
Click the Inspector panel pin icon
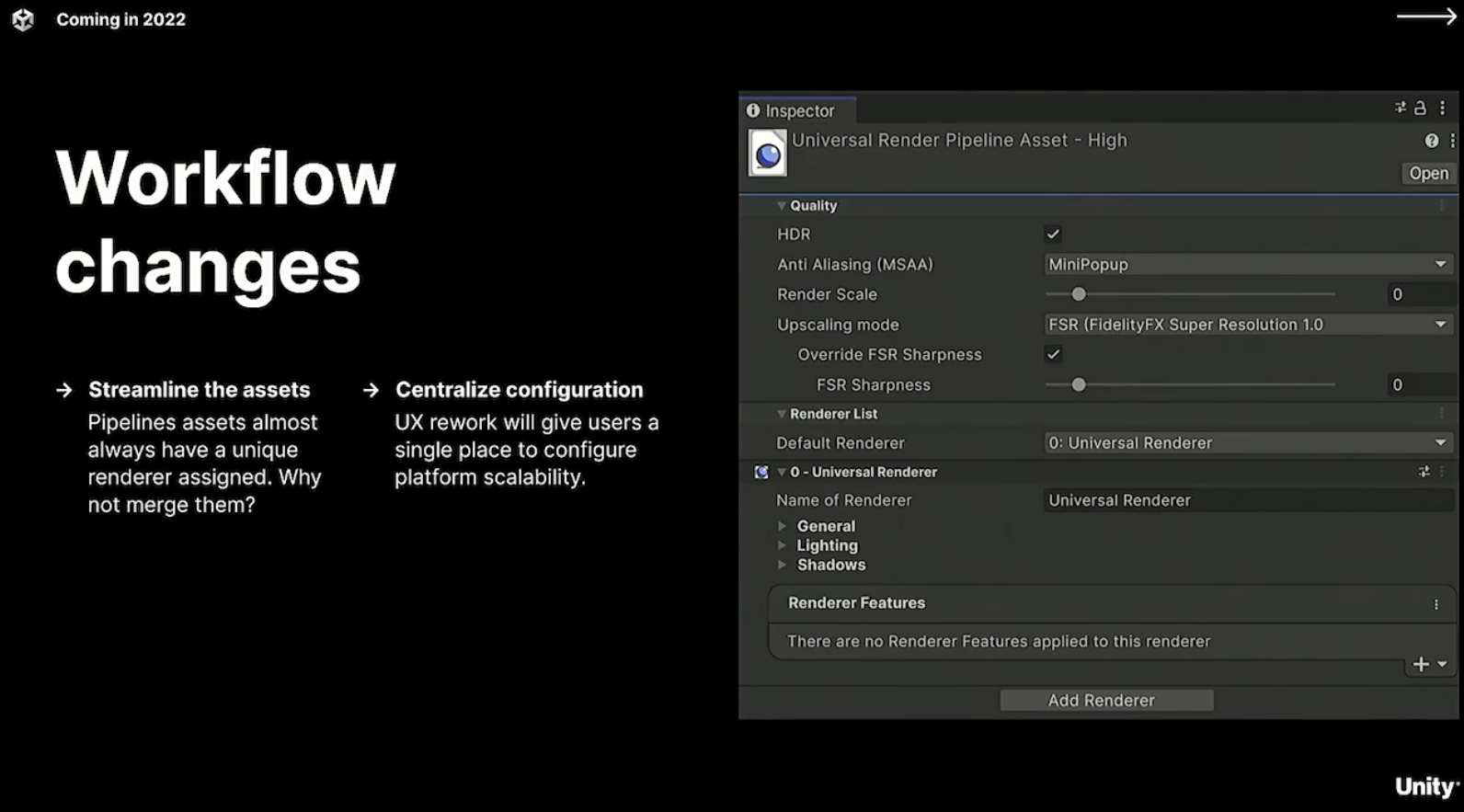1401,108
